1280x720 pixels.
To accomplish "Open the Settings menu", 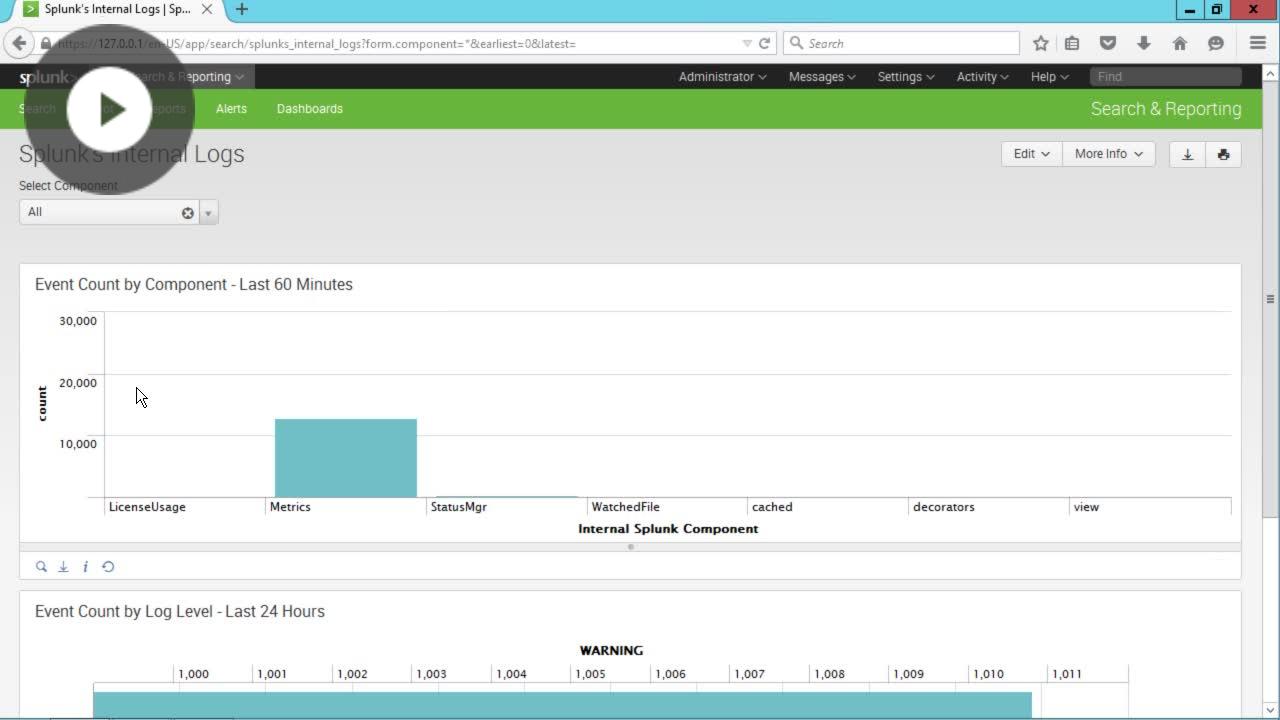I will tap(905, 77).
